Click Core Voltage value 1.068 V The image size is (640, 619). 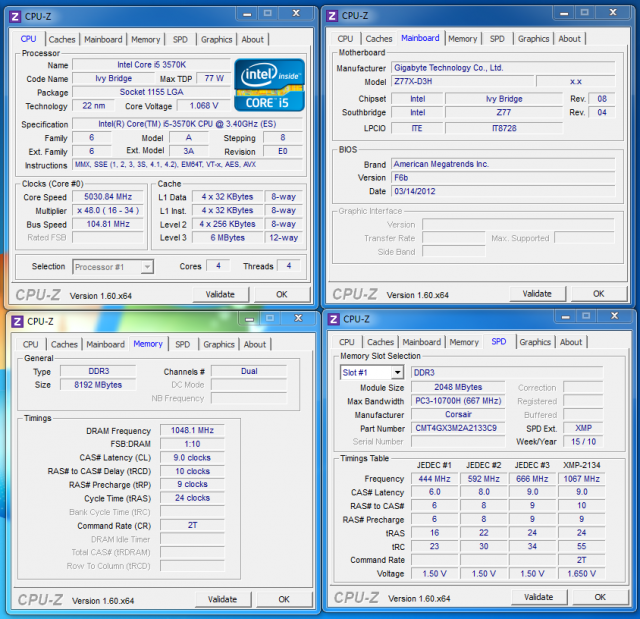pyautogui.click(x=204, y=106)
